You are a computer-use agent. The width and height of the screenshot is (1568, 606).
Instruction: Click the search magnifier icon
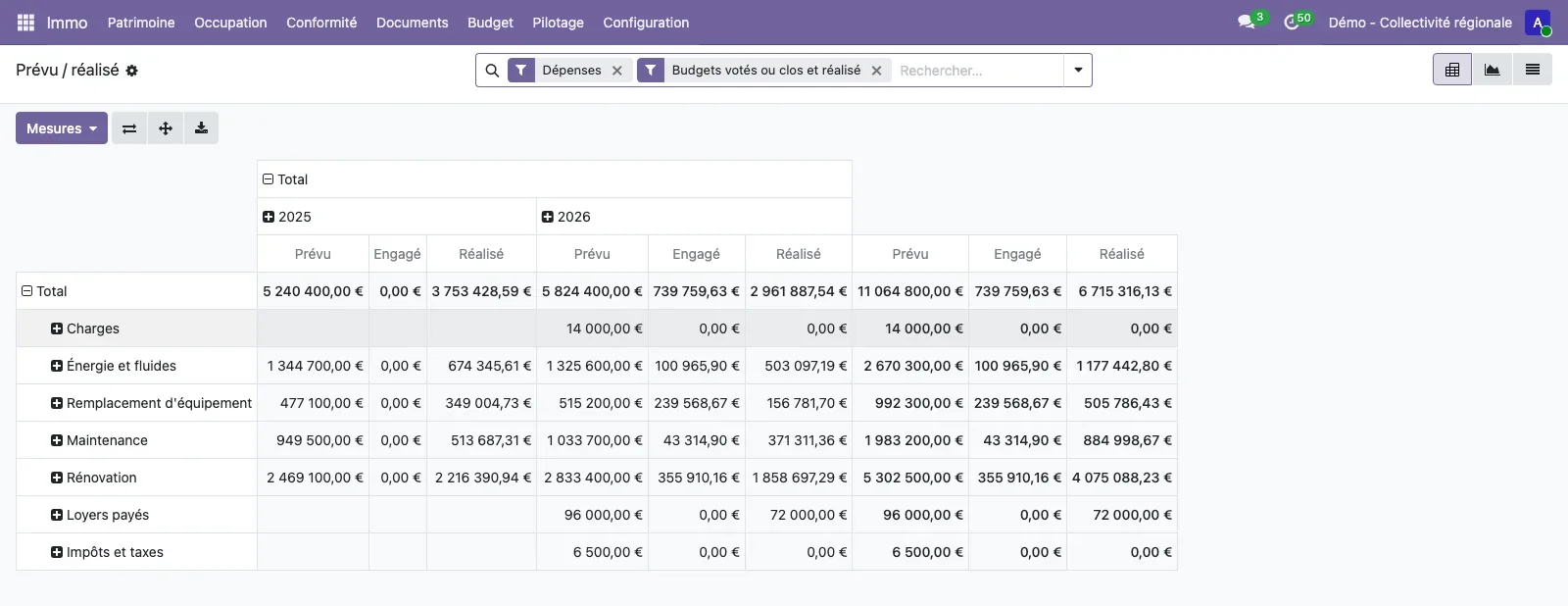pos(492,71)
